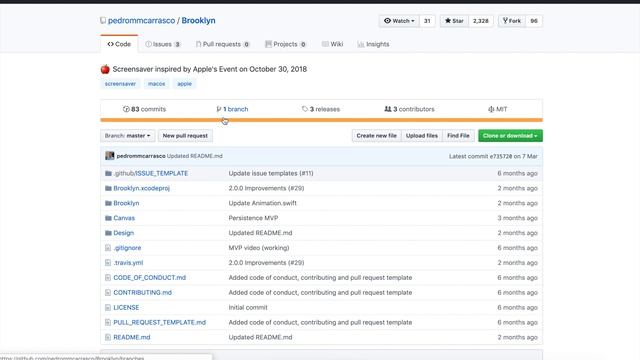The height and width of the screenshot is (360, 640).
Task: Open the PULL_REQUEST_TEMPLATE.md file
Action: coord(160,322)
